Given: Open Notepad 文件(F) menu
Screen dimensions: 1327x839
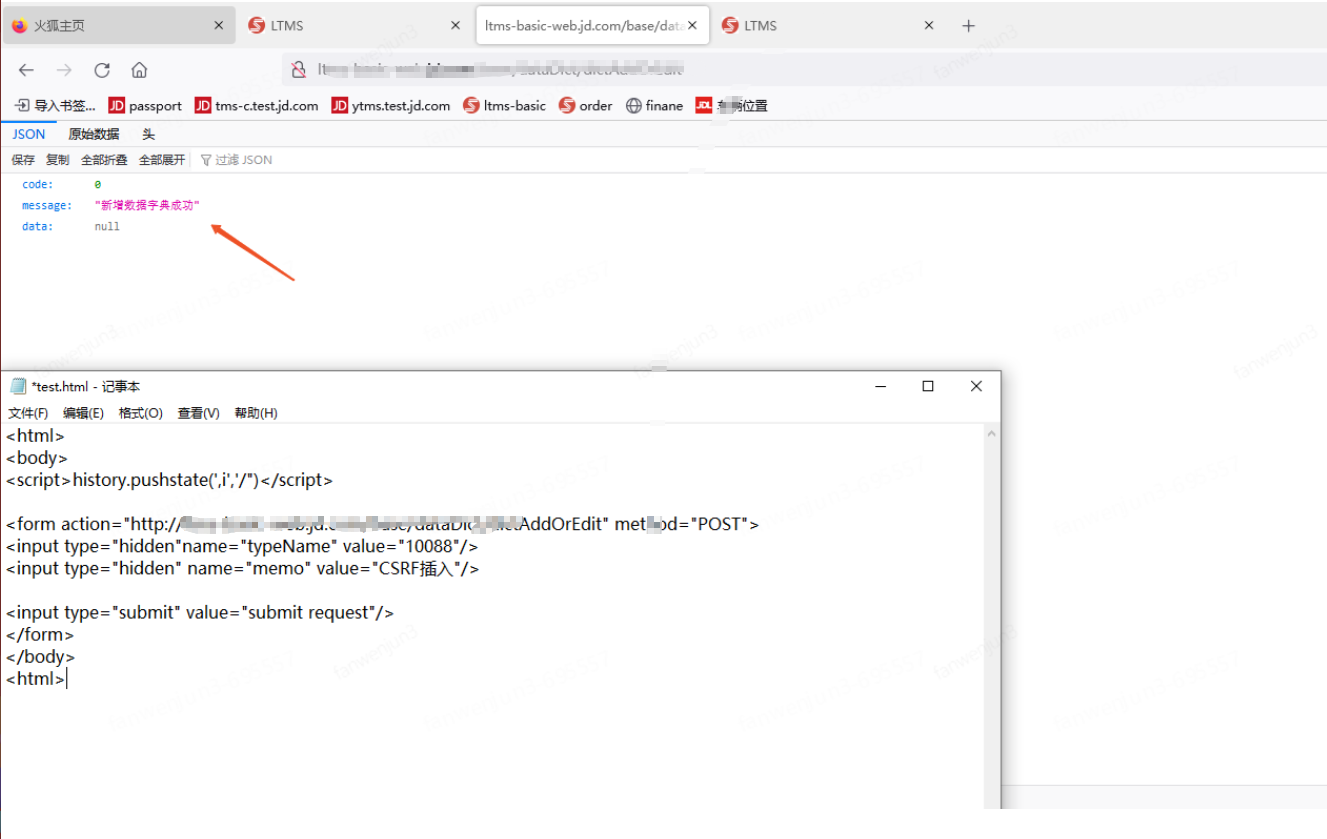Looking at the screenshot, I should [28, 413].
